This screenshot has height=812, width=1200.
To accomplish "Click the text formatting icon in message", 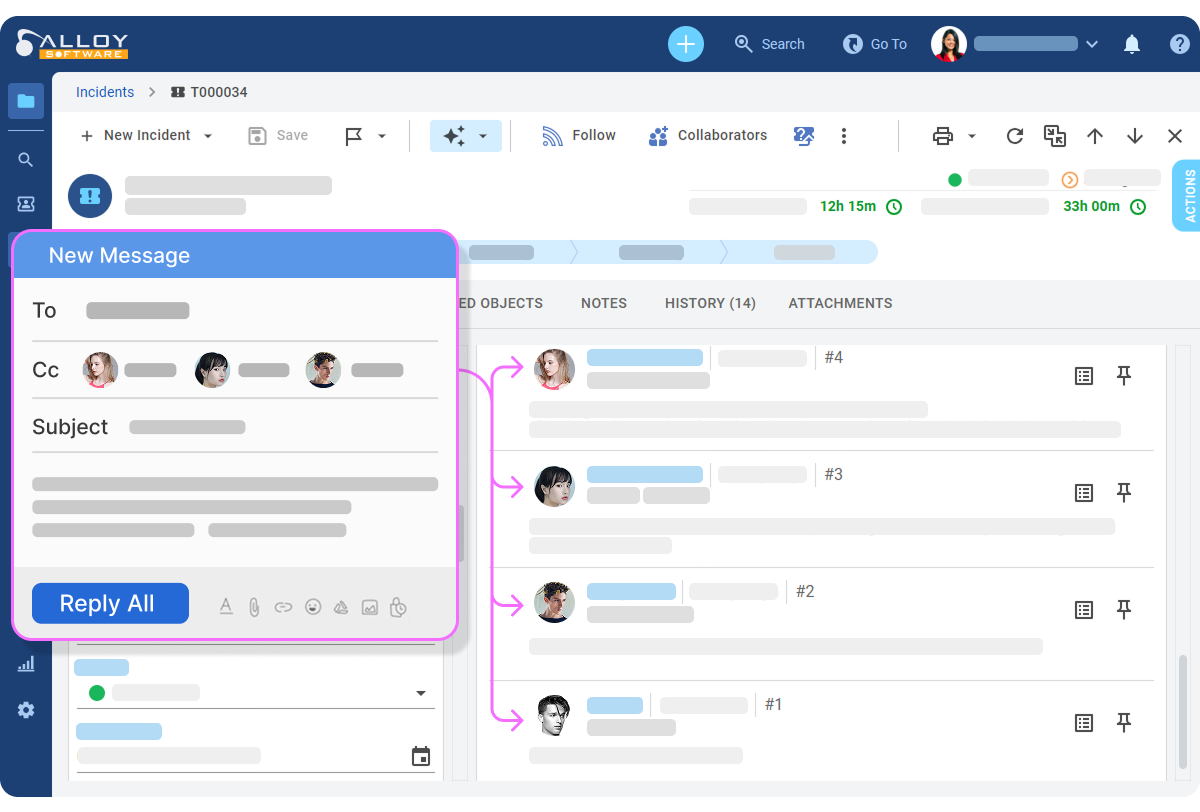I will 226,606.
